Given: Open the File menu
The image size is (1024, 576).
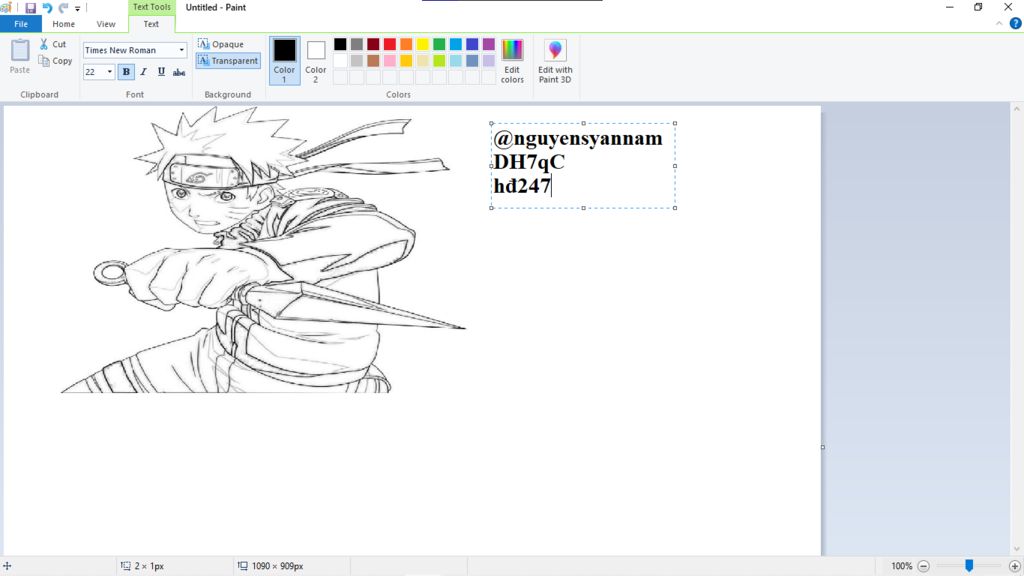Looking at the screenshot, I should (x=21, y=24).
